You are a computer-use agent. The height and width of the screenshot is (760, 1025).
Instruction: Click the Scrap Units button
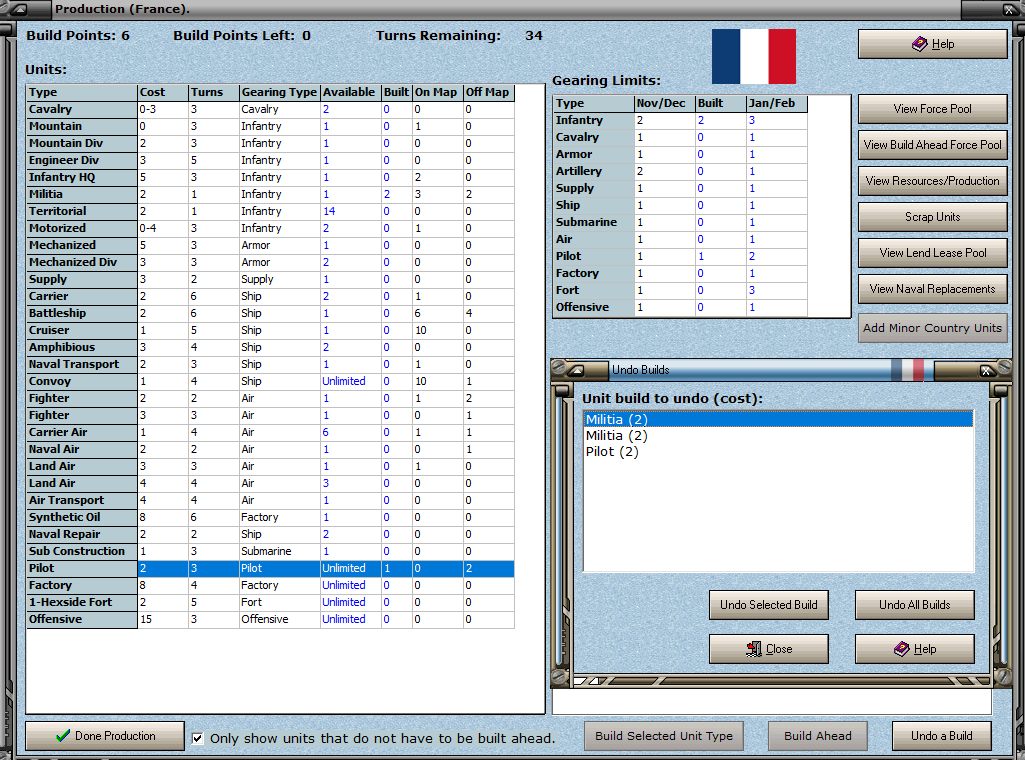[x=932, y=217]
